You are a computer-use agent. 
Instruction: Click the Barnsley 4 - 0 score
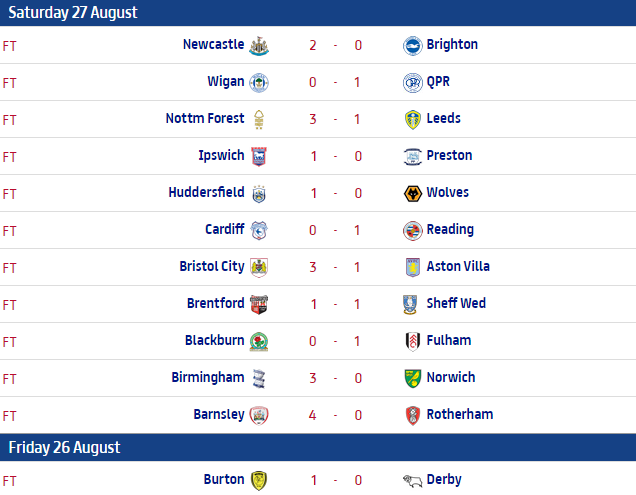click(x=335, y=414)
